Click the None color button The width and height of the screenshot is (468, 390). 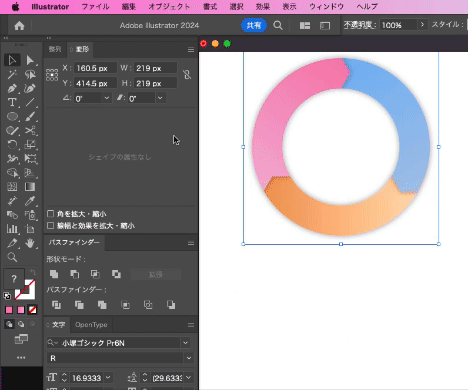click(33, 310)
